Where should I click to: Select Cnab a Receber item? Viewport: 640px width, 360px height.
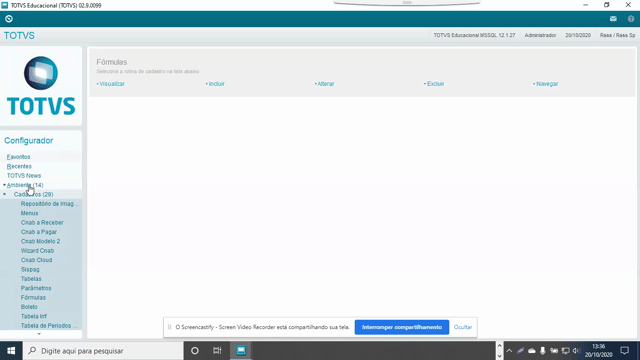[x=42, y=222]
